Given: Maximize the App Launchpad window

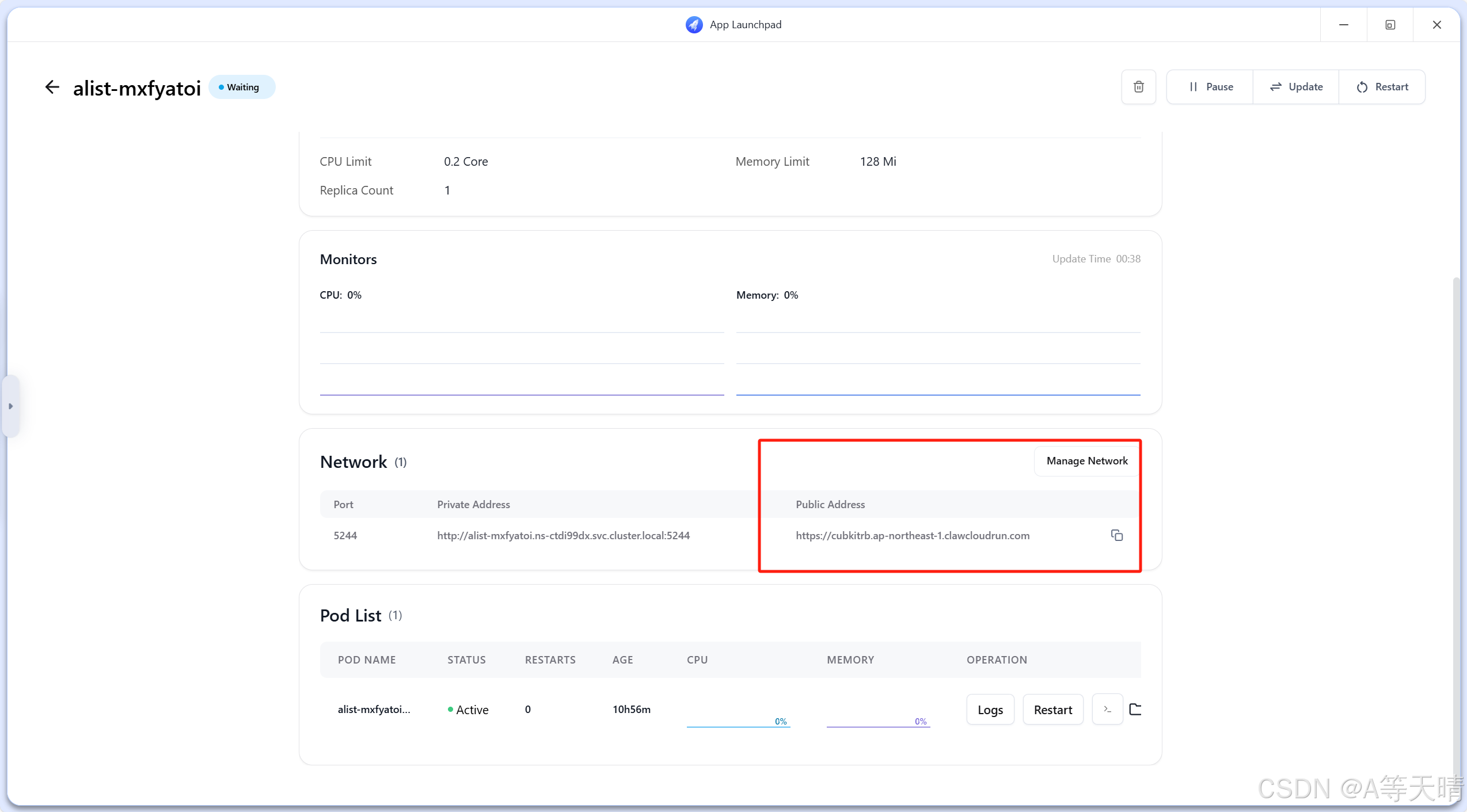Looking at the screenshot, I should pos(1390,25).
